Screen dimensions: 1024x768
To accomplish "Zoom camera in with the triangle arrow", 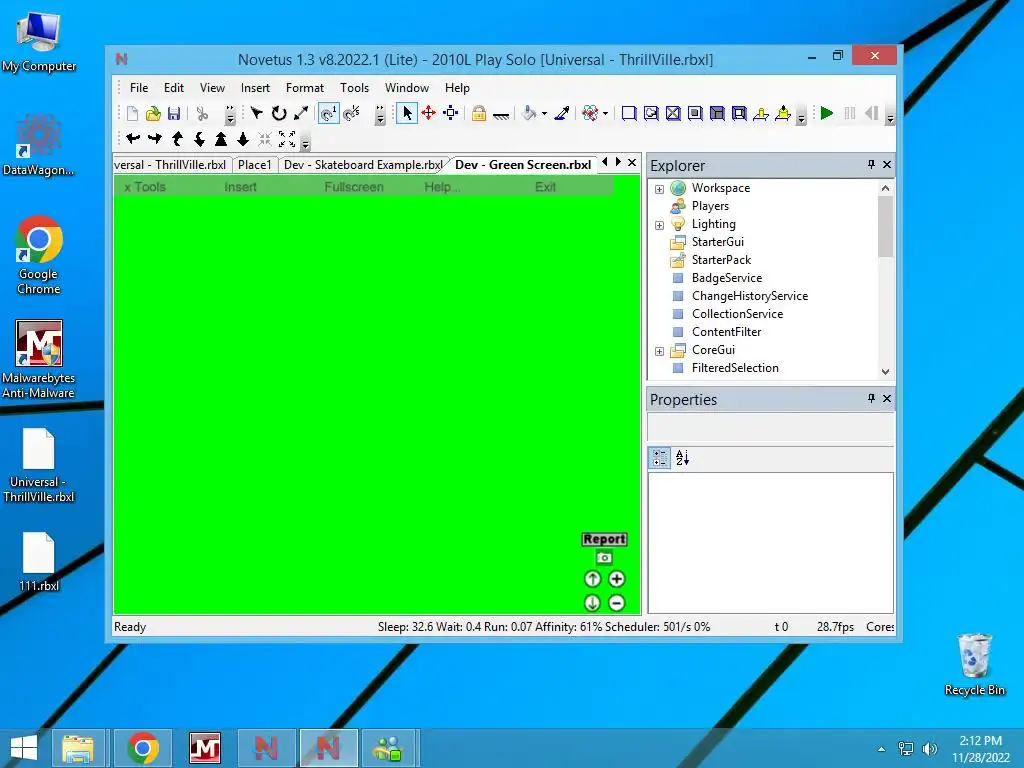I will [x=221, y=138].
